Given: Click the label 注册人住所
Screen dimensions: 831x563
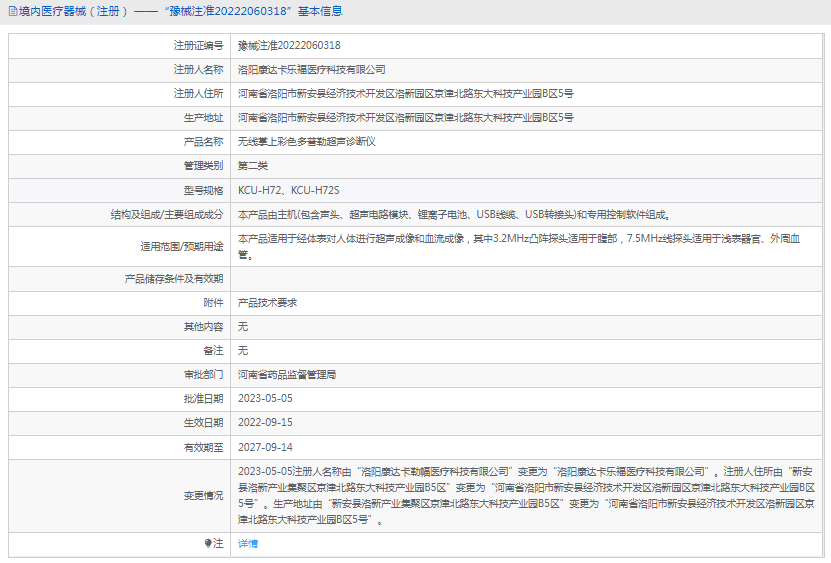Looking at the screenshot, I should (198, 94).
